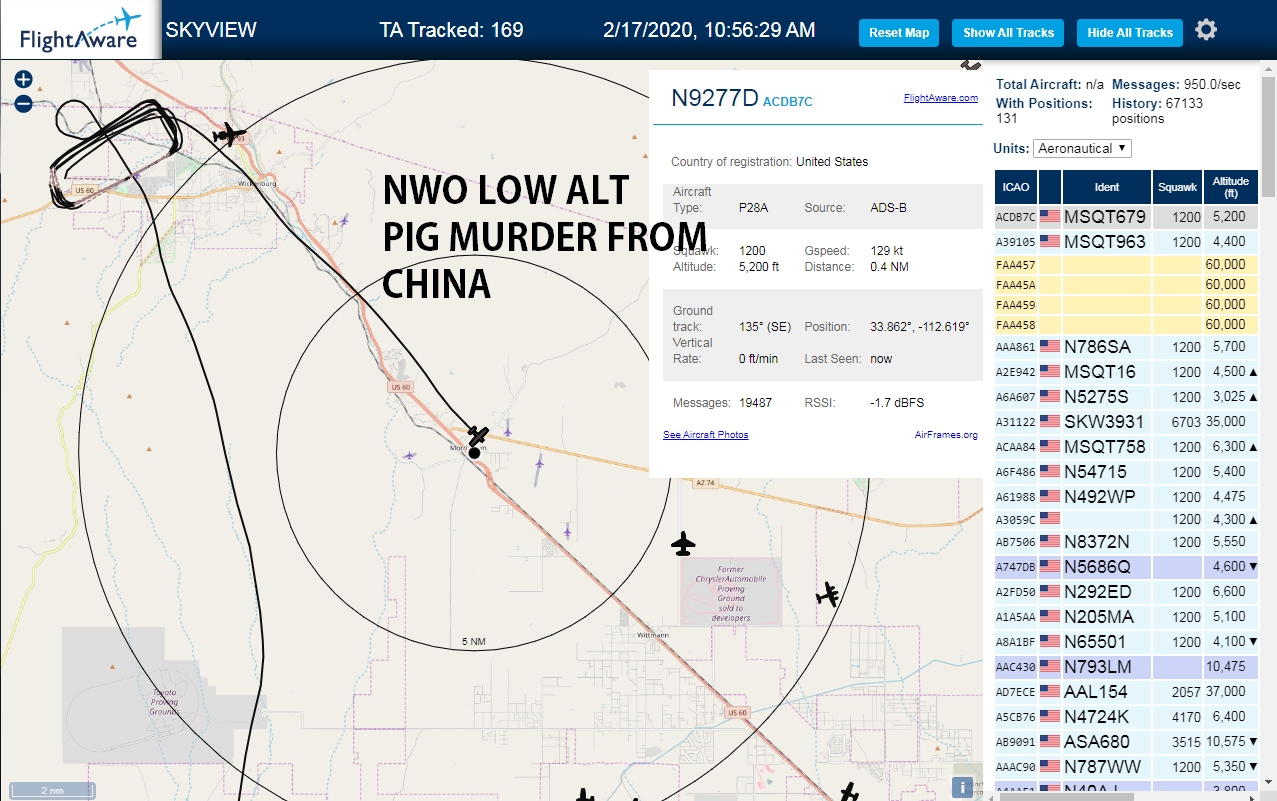Select FAA457 row in aircraft table
1277x801 pixels.
[x=1127, y=265]
